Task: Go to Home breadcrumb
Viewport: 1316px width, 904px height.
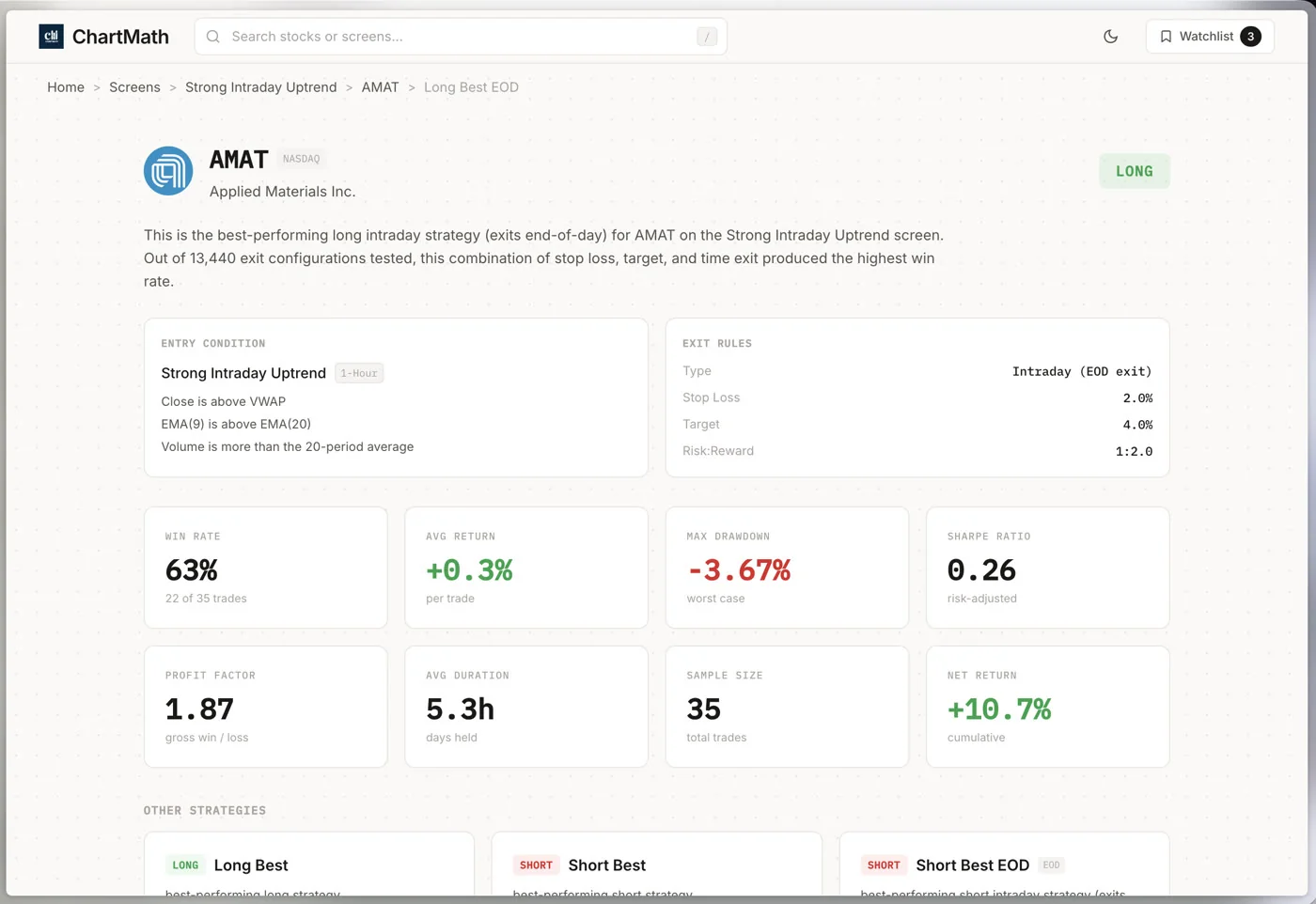Action: [66, 87]
